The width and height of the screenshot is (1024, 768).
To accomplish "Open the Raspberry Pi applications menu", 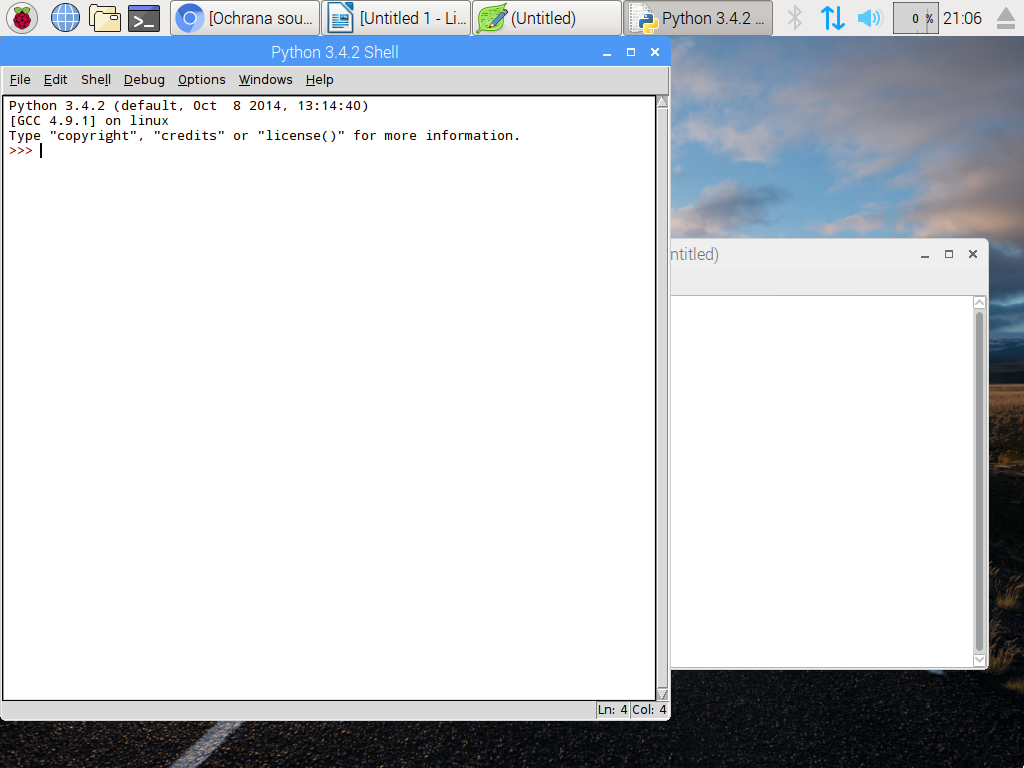I will coord(21,17).
